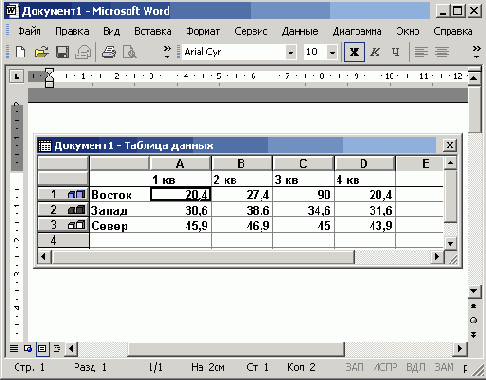Open the Диаграмма menu

[357, 31]
